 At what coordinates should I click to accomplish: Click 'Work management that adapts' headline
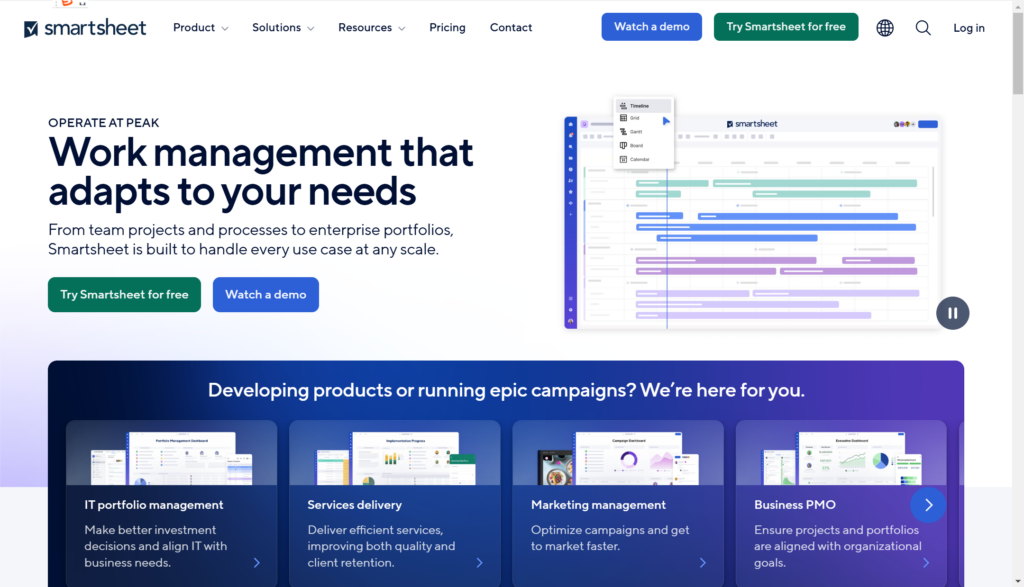pos(261,172)
